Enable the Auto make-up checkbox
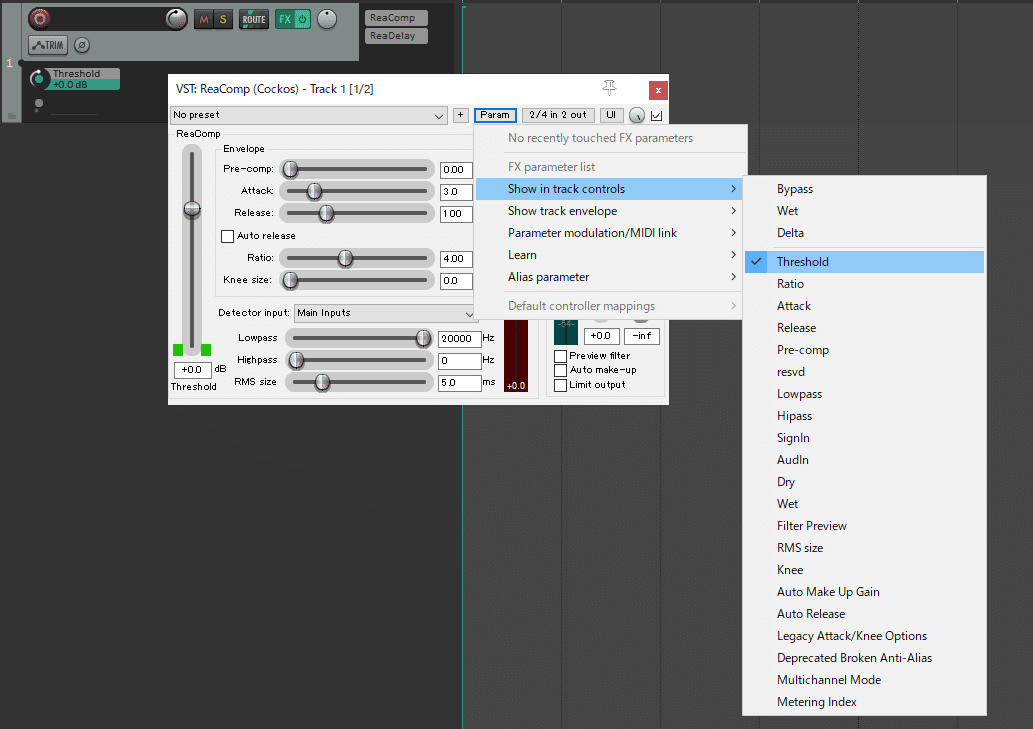The image size is (1033, 729). pos(561,371)
